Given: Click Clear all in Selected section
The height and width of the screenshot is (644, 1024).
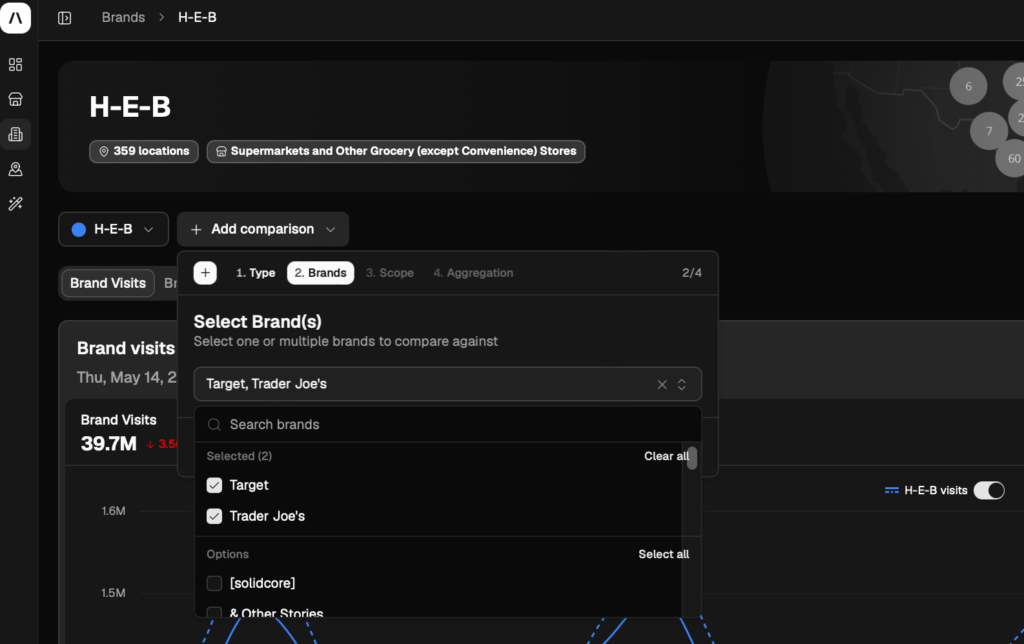Looking at the screenshot, I should pyautogui.click(x=666, y=457).
